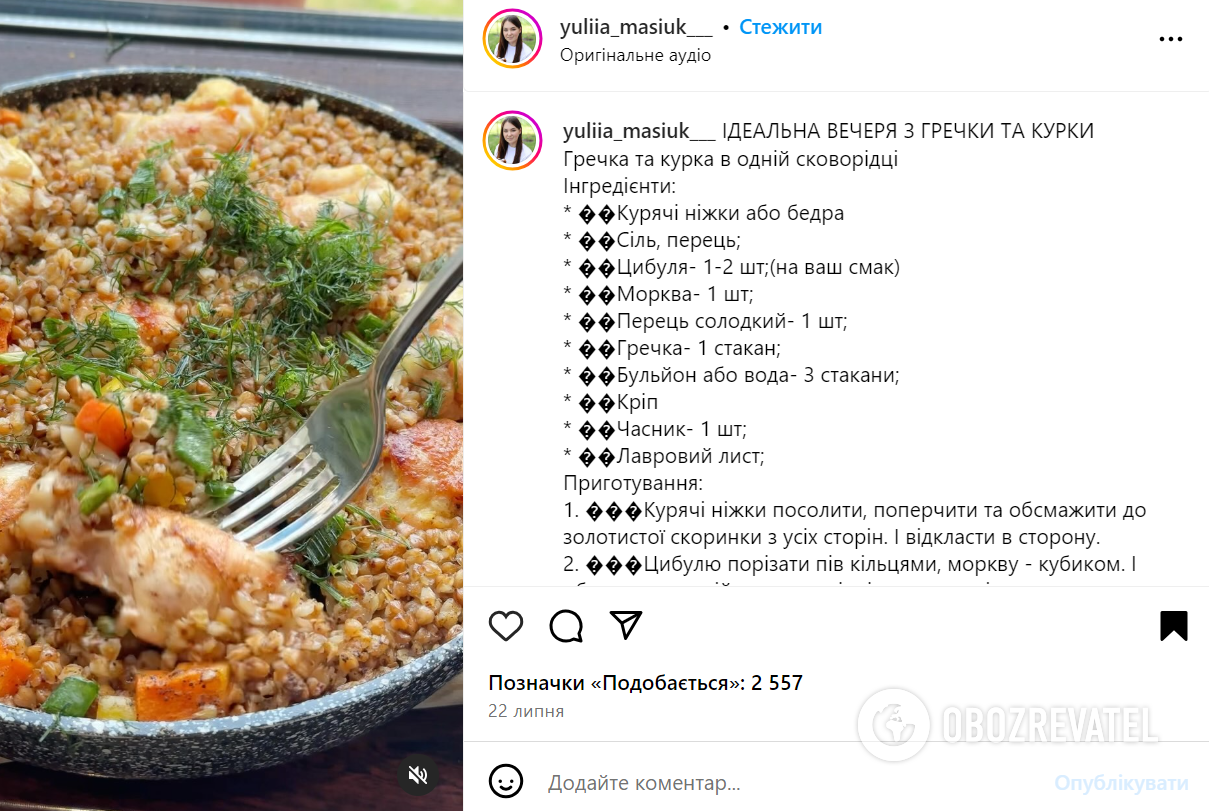Viewport: 1209px width, 811px height.
Task: Click the Опублікувати post button
Action: 1121,782
